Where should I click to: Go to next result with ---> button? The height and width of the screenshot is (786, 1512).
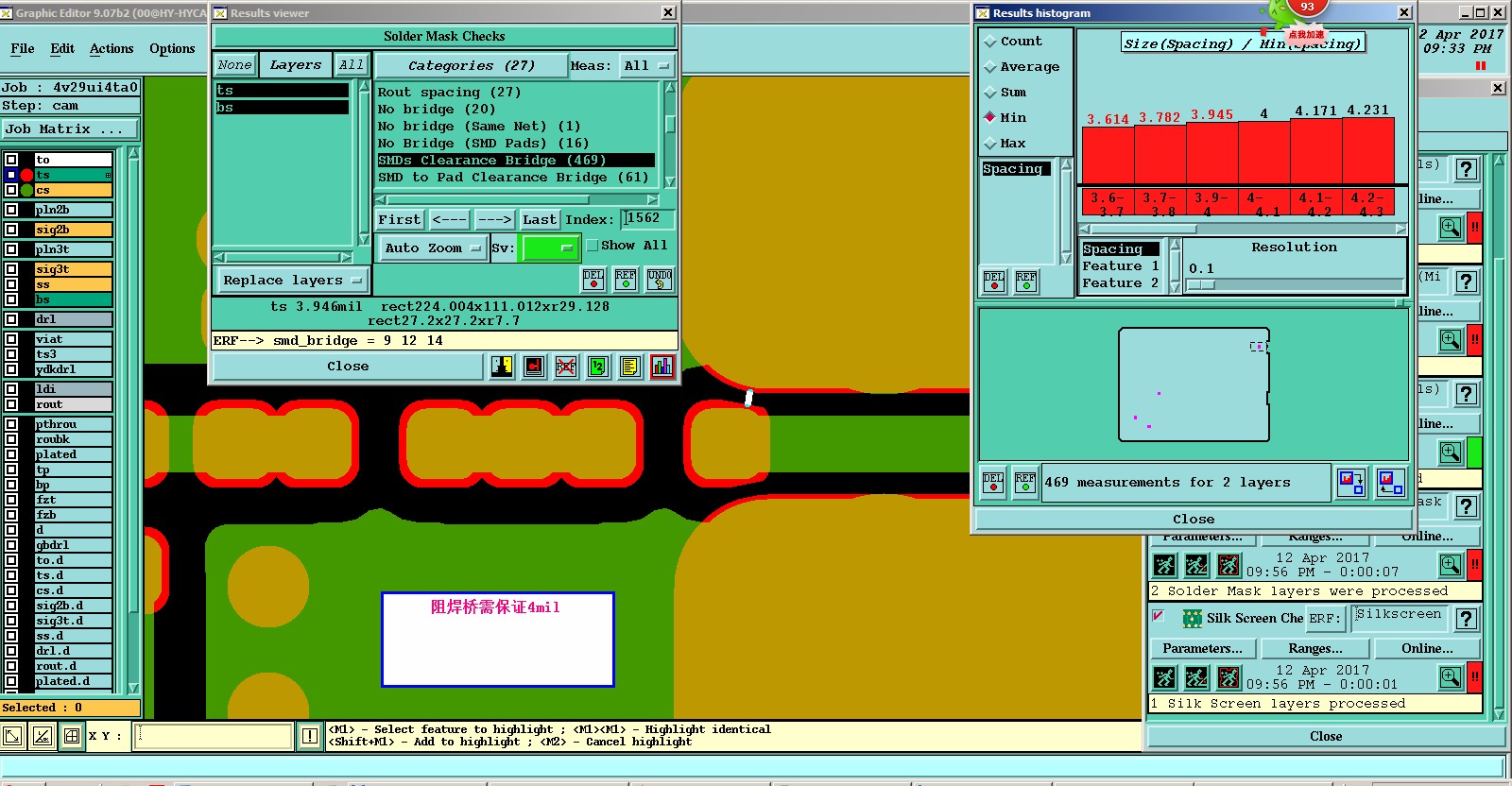coord(494,220)
